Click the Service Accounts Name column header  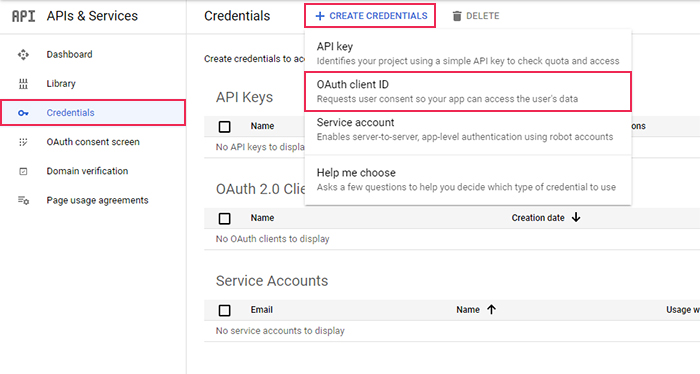pyautogui.click(x=468, y=310)
